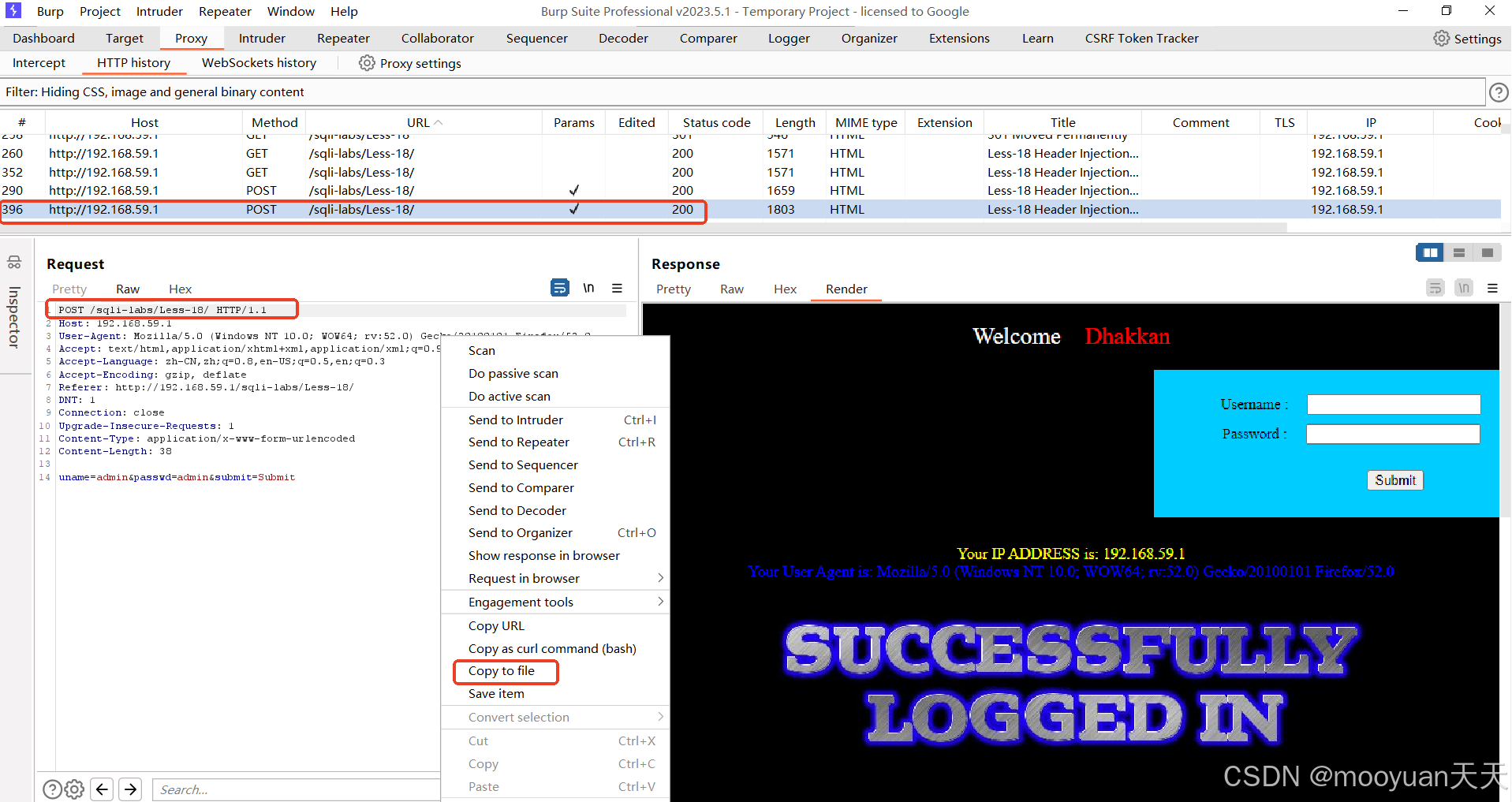Switch to the Logger tab
Image resolution: width=1512 pixels, height=802 pixels.
(x=789, y=38)
